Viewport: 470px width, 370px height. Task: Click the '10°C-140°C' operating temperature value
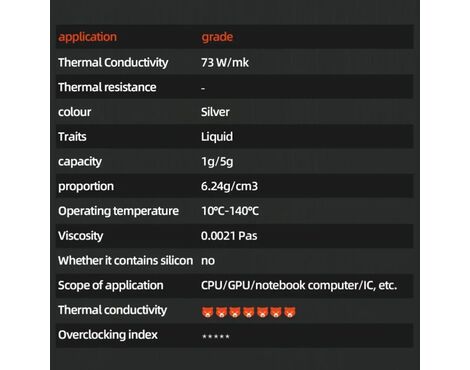point(230,211)
